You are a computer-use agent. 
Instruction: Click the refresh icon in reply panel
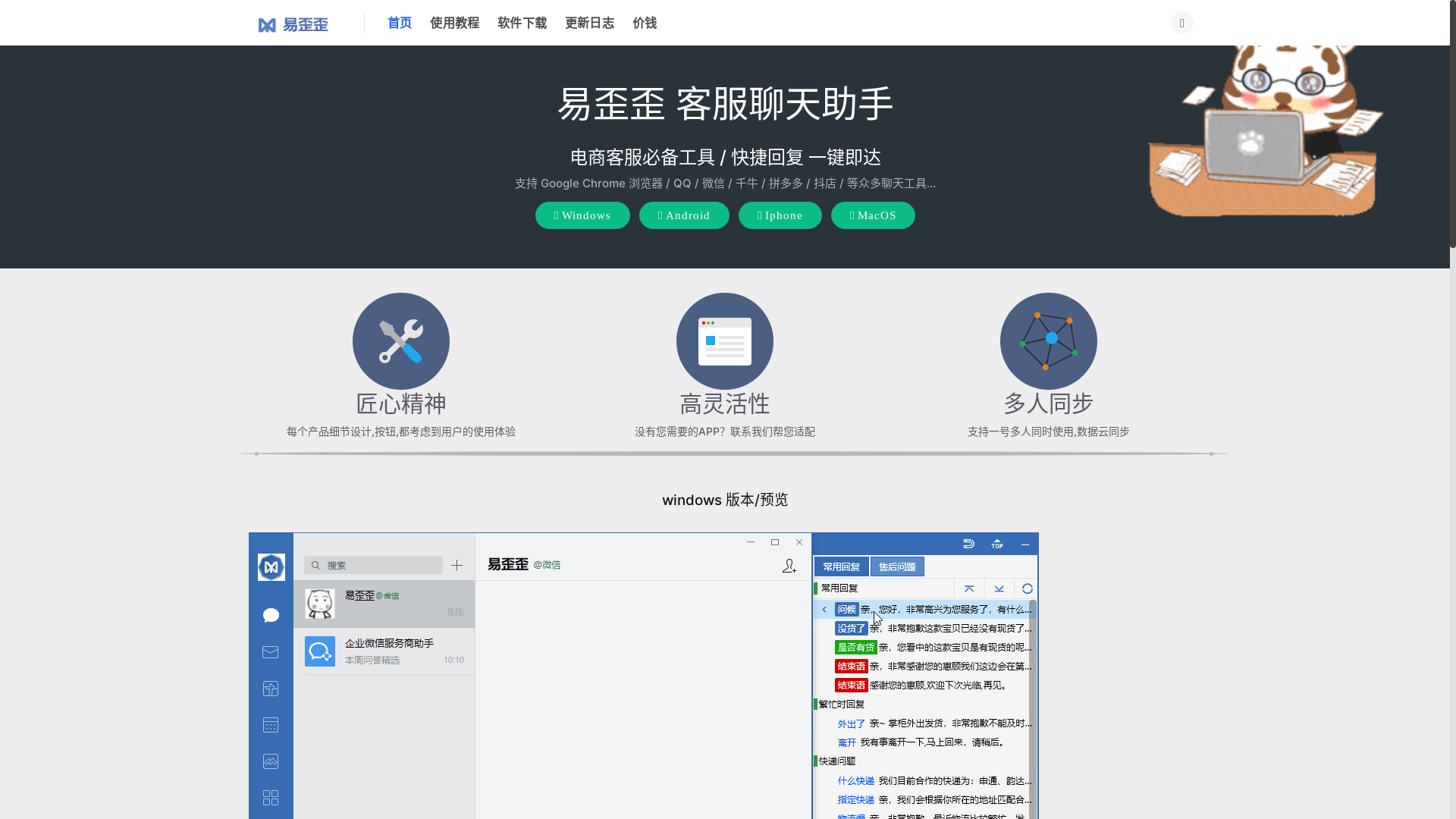[x=1028, y=588]
